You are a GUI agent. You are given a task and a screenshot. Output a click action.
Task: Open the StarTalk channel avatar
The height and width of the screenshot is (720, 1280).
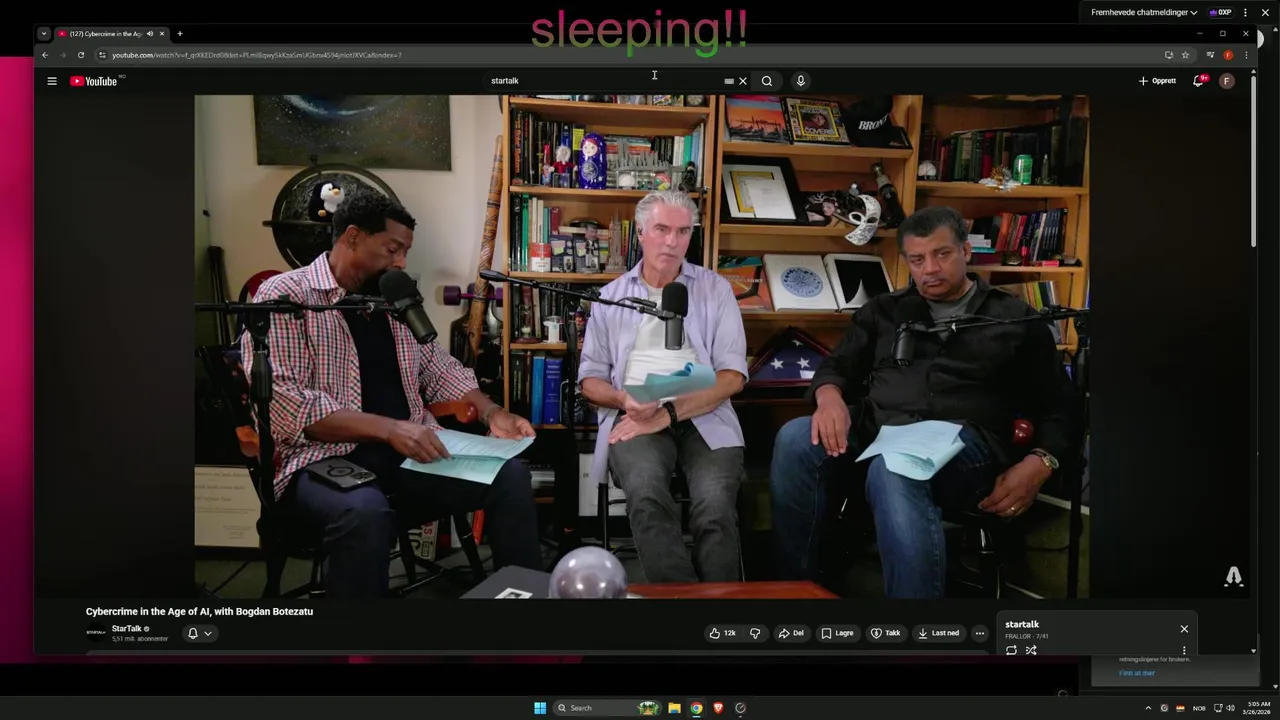click(x=96, y=633)
